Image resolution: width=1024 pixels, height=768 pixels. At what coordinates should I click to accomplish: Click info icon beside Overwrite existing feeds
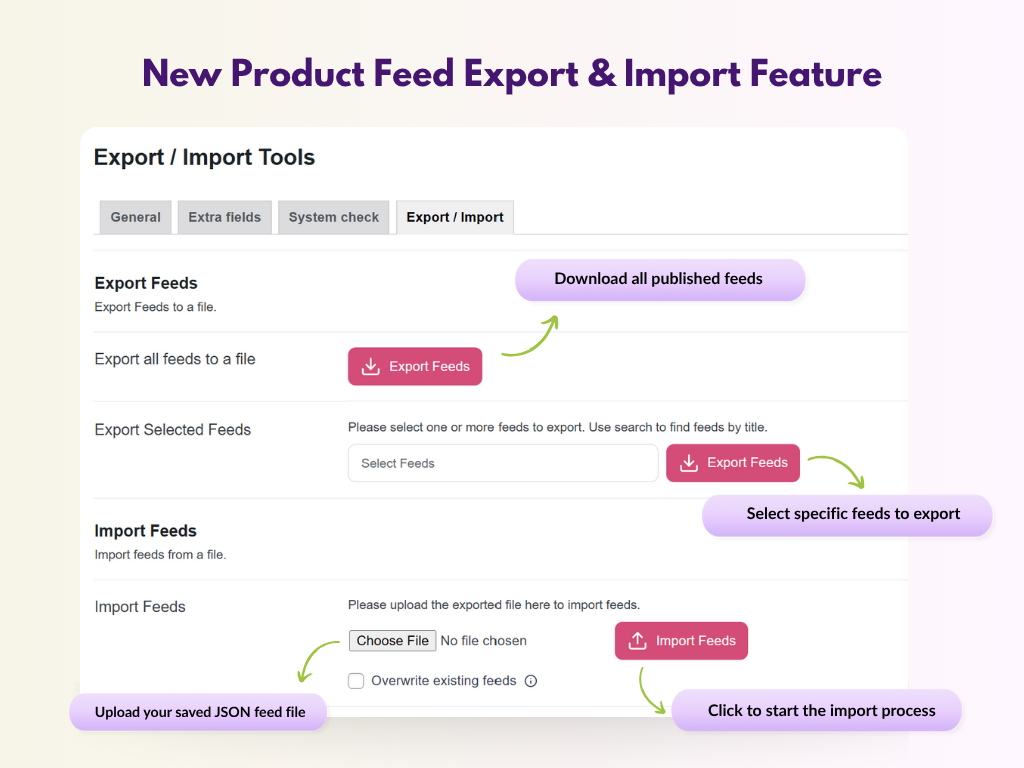(531, 681)
